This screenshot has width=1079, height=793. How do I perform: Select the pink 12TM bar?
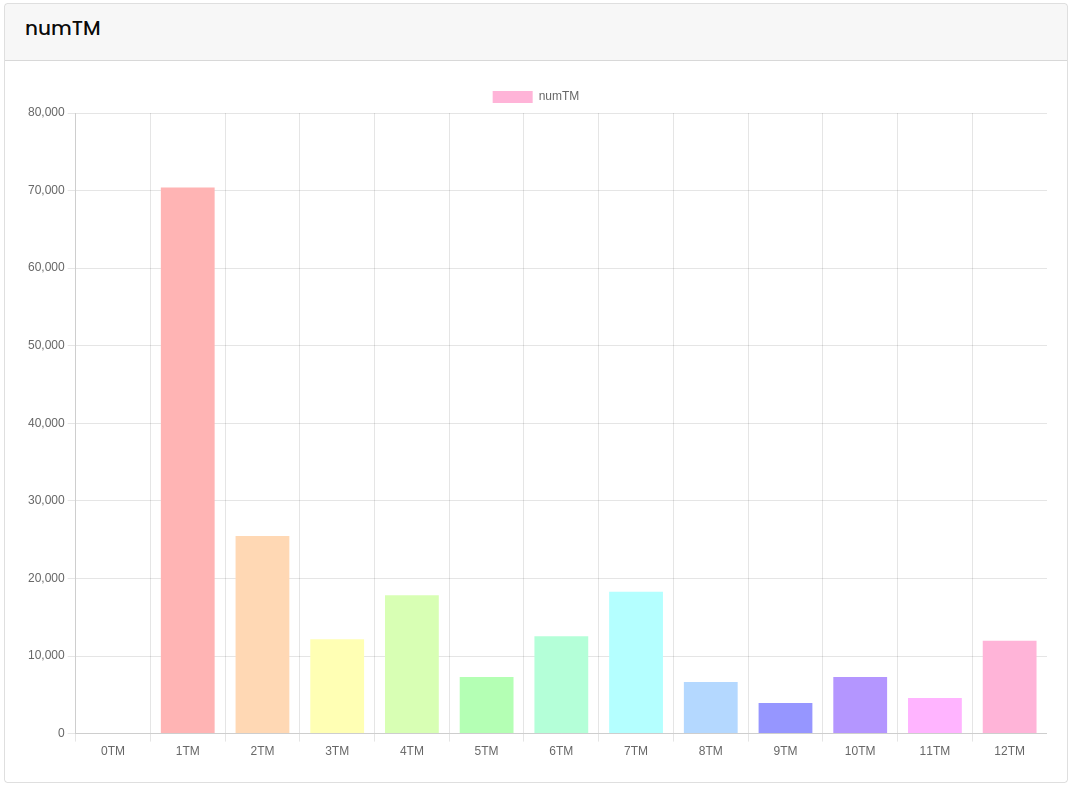pos(1009,687)
